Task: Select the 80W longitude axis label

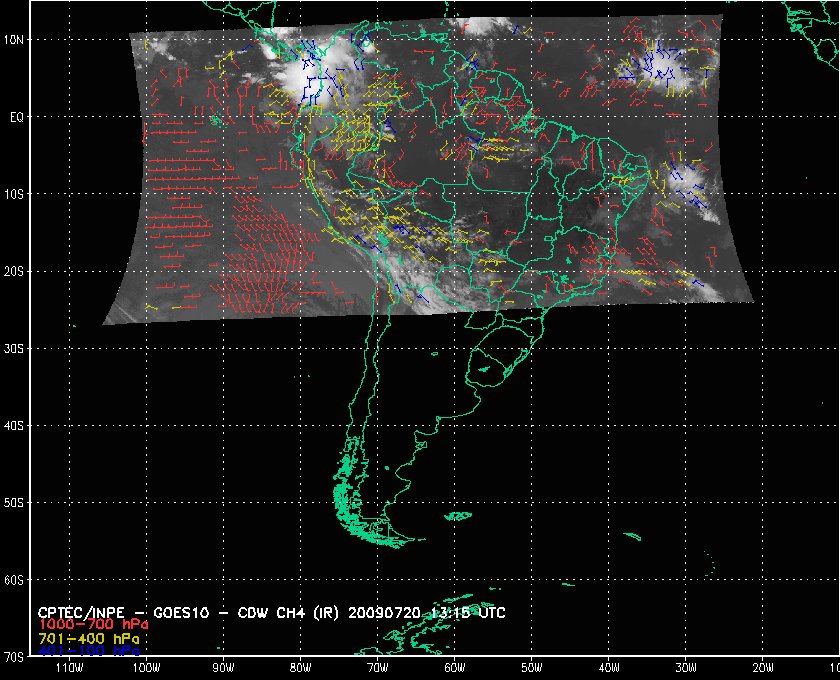Action: click(x=300, y=667)
